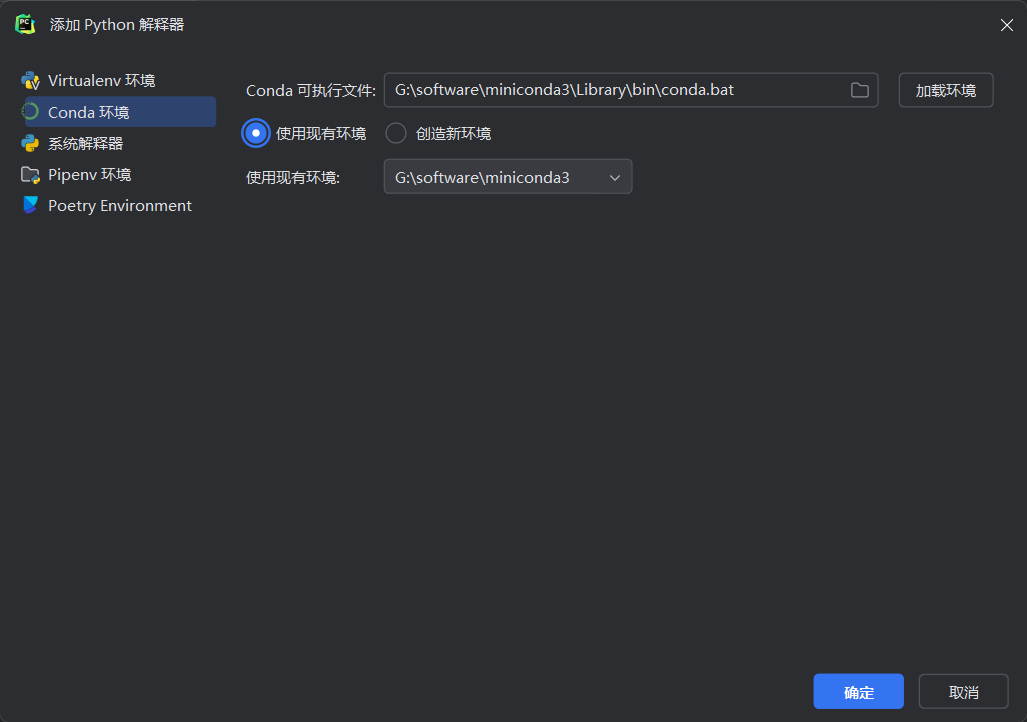Select the 创造新环境 radio button

[396, 134]
